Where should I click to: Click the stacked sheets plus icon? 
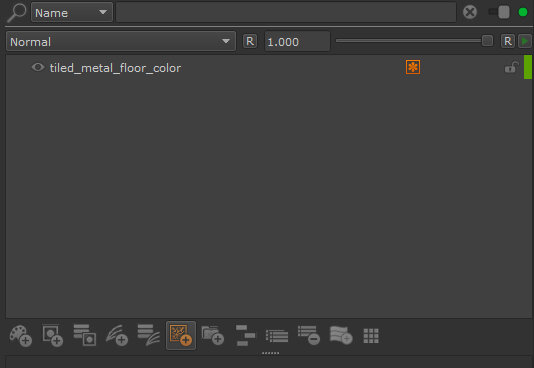(x=341, y=335)
